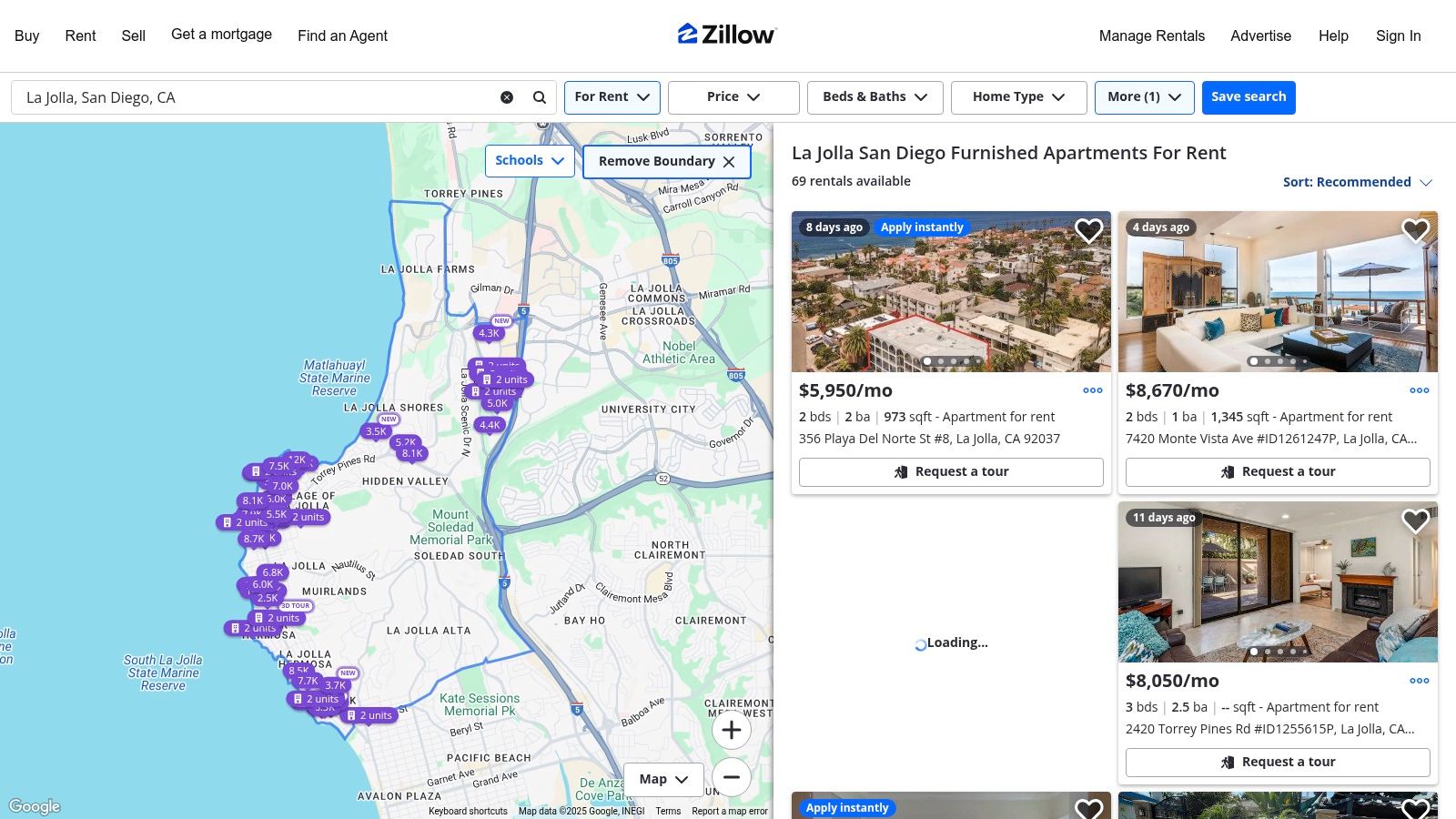This screenshot has height=819, width=1456.
Task: Go to Manage Rentals
Action: coord(1151,35)
